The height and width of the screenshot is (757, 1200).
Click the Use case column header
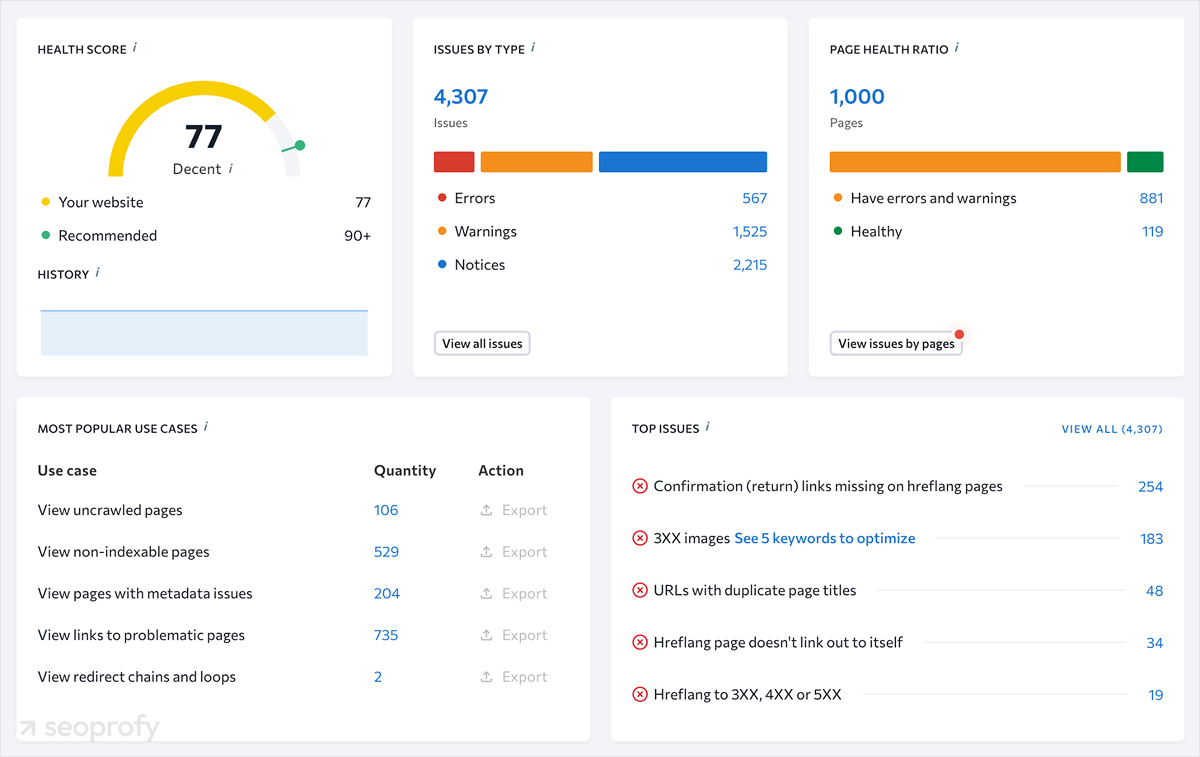coord(67,470)
